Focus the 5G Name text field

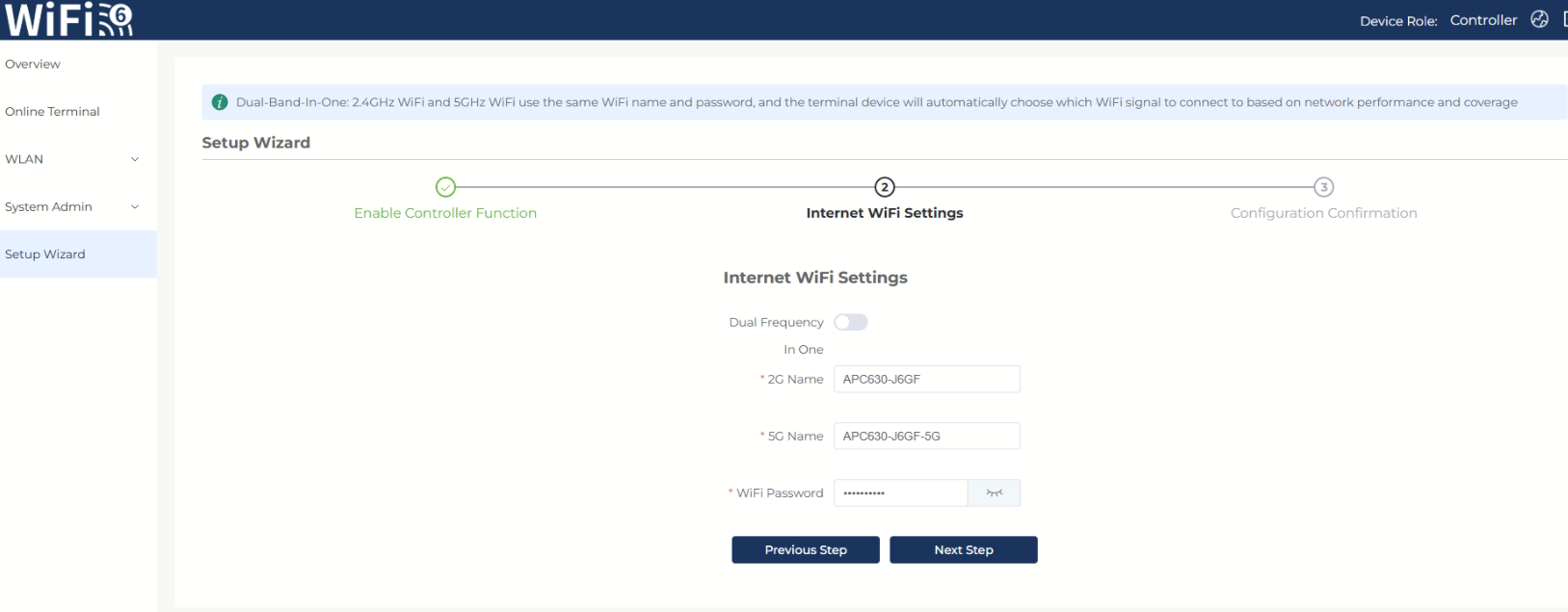[925, 436]
